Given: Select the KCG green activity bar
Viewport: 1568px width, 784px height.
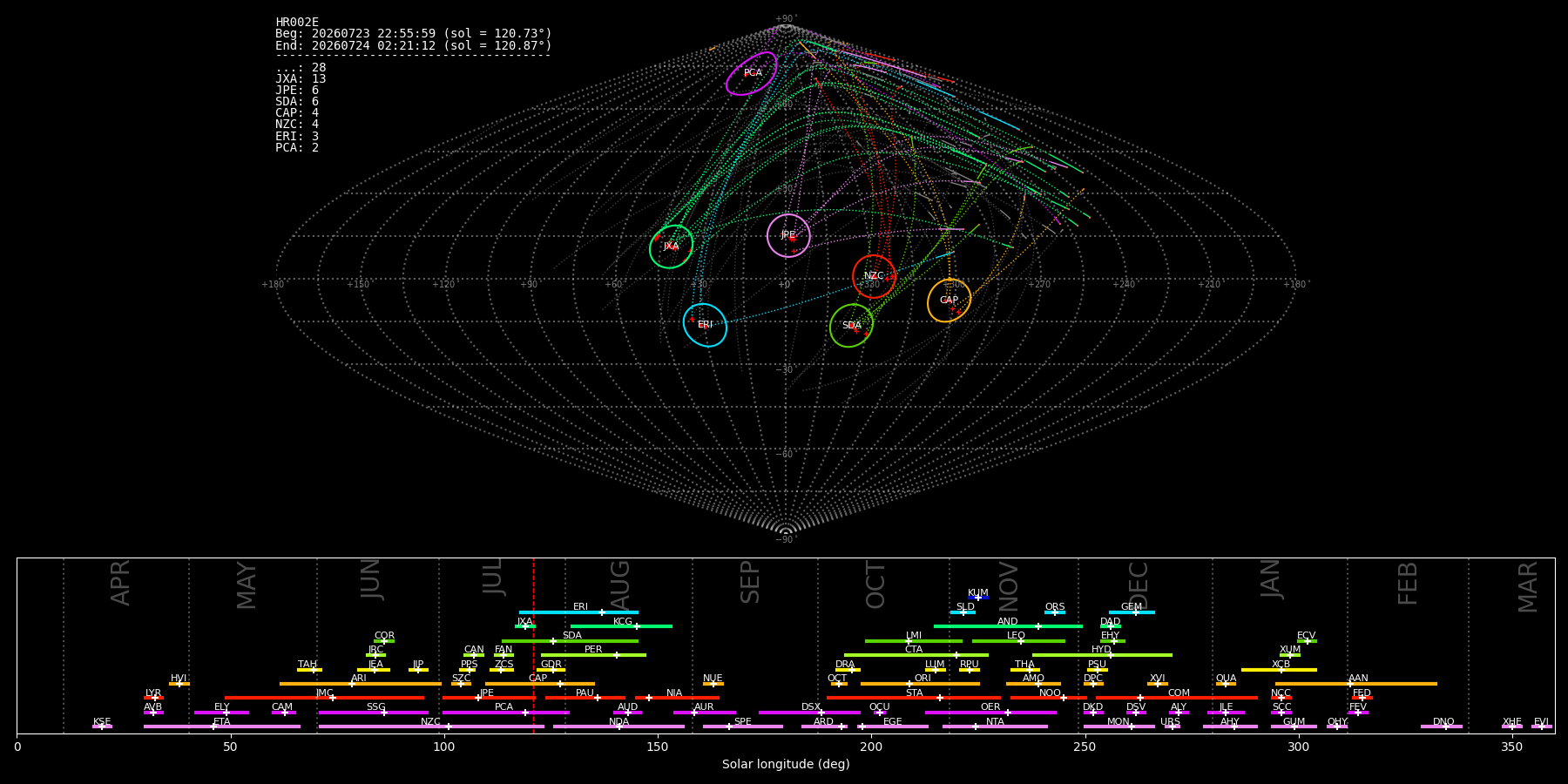Looking at the screenshot, I should [621, 626].
